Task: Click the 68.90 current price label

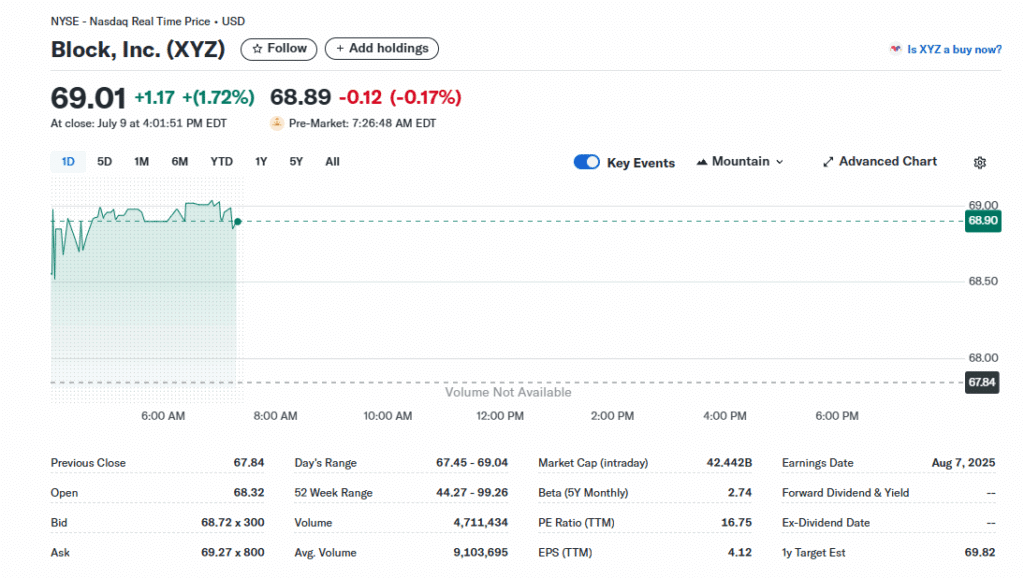Action: (982, 221)
